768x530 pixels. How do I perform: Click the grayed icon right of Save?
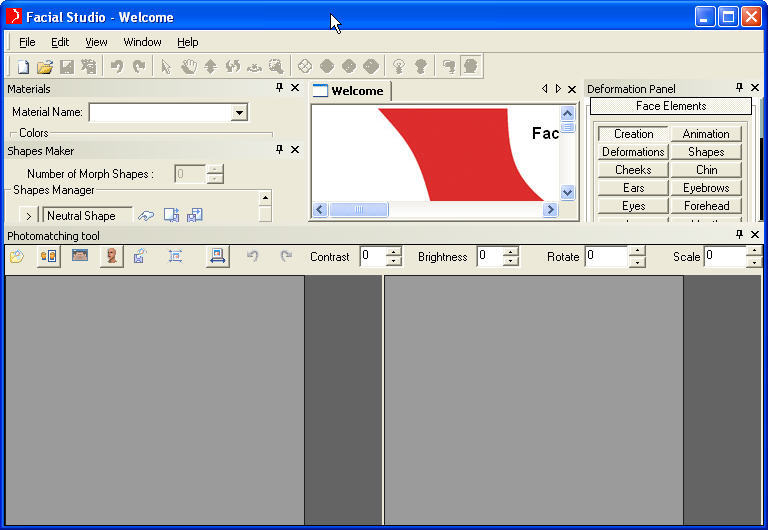[89, 66]
